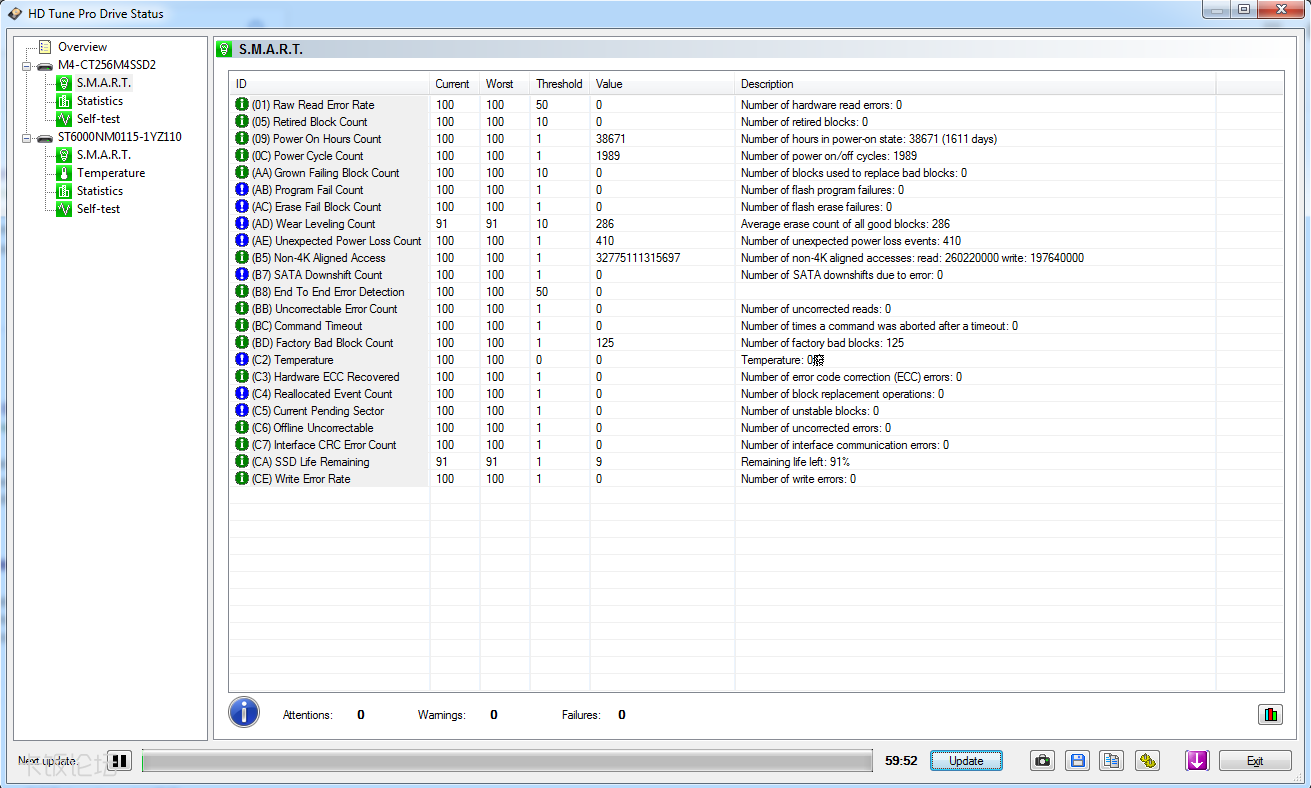Click the green status icon for Retired Block Count
Screen dimensions: 1311x788
(241, 121)
